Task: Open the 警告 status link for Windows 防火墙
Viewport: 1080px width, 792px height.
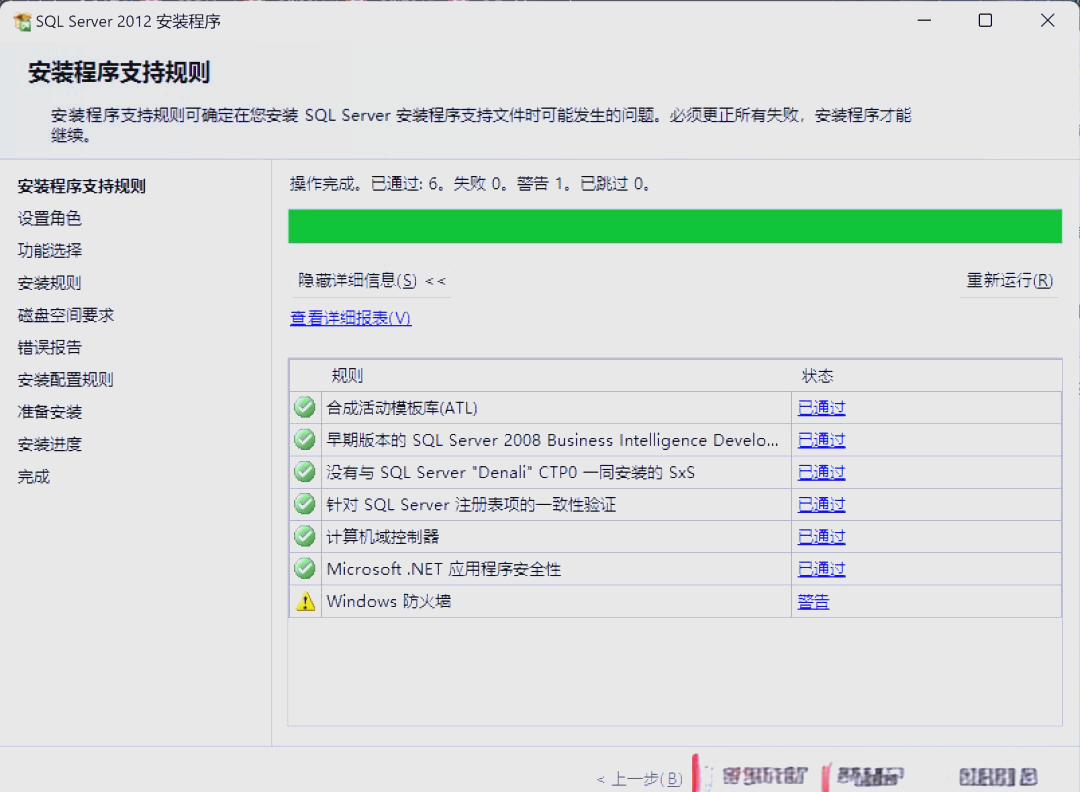Action: 813,601
